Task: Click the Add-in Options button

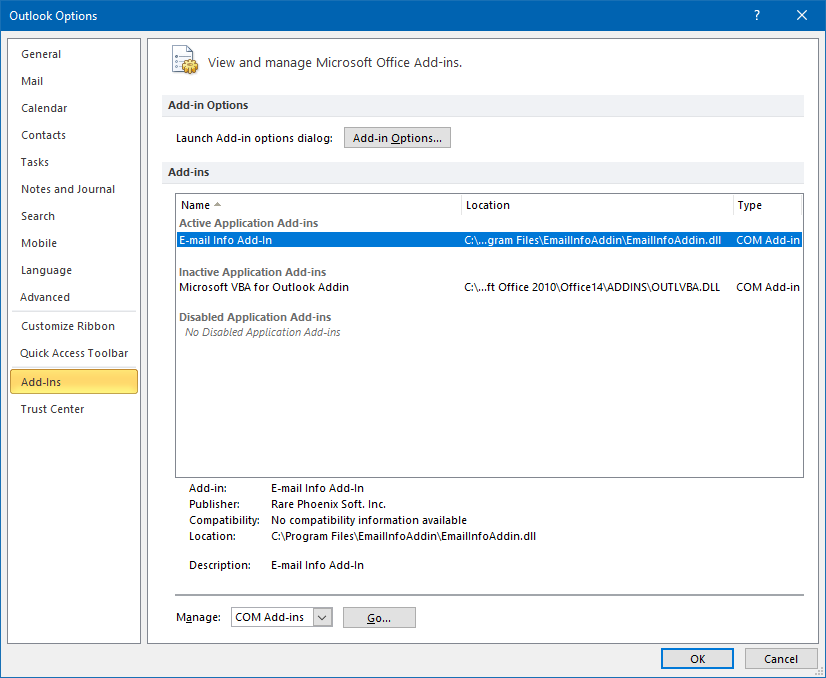Action: click(397, 138)
